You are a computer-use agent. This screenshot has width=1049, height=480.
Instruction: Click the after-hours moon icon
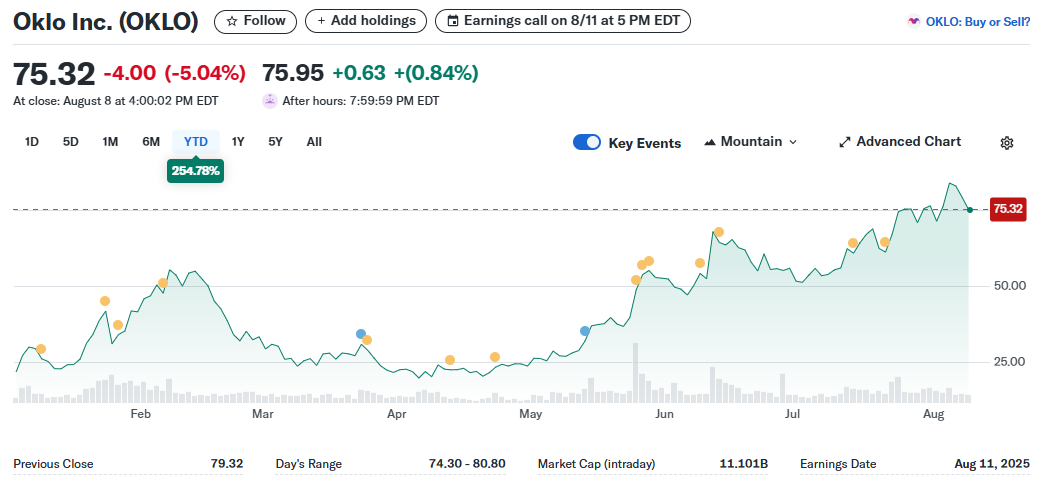coord(270,101)
